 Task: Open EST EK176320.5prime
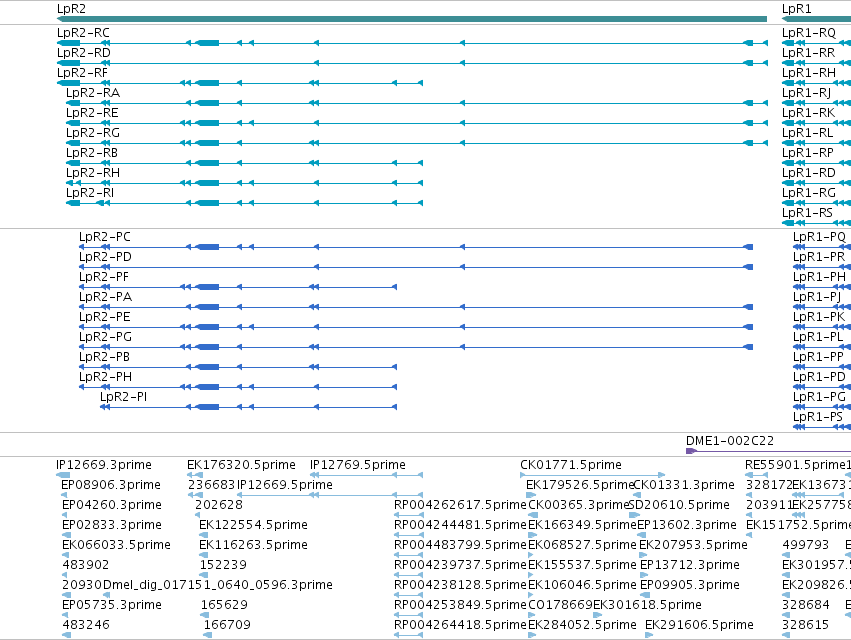(241, 465)
